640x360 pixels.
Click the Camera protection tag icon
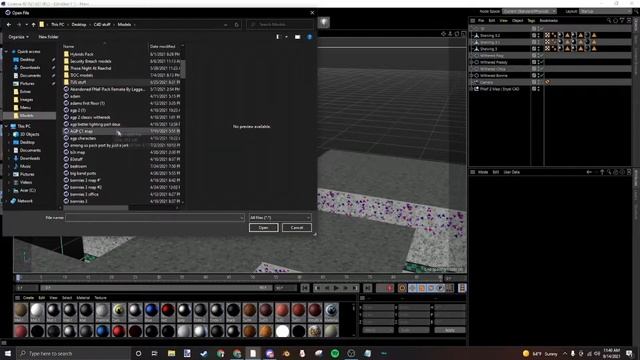point(547,82)
